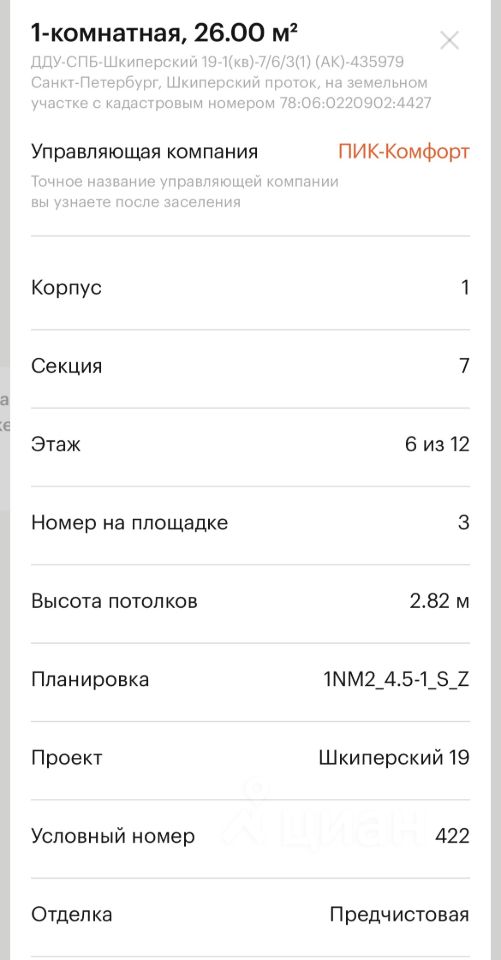
Task: Tap the Отделка value Предчистовая
Action: 399,915
